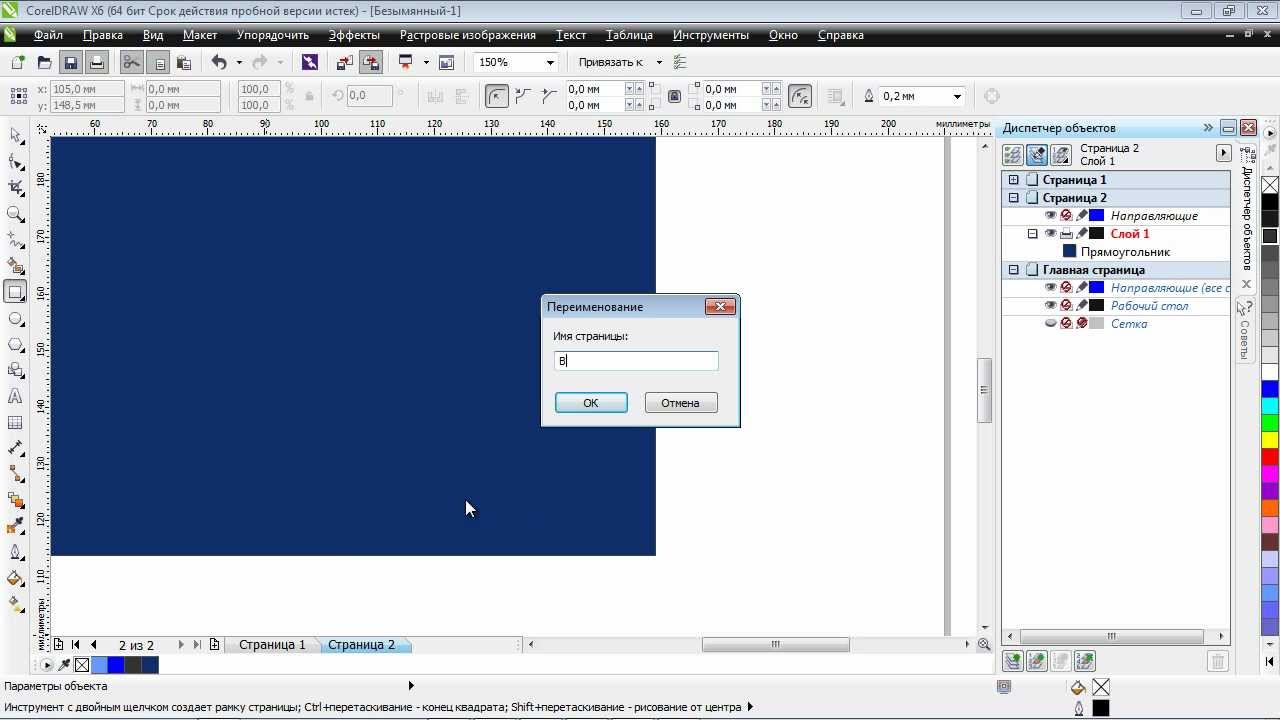Viewport: 1280px width, 720px height.
Task: Switch to Страница 1 page tab
Action: (x=272, y=645)
